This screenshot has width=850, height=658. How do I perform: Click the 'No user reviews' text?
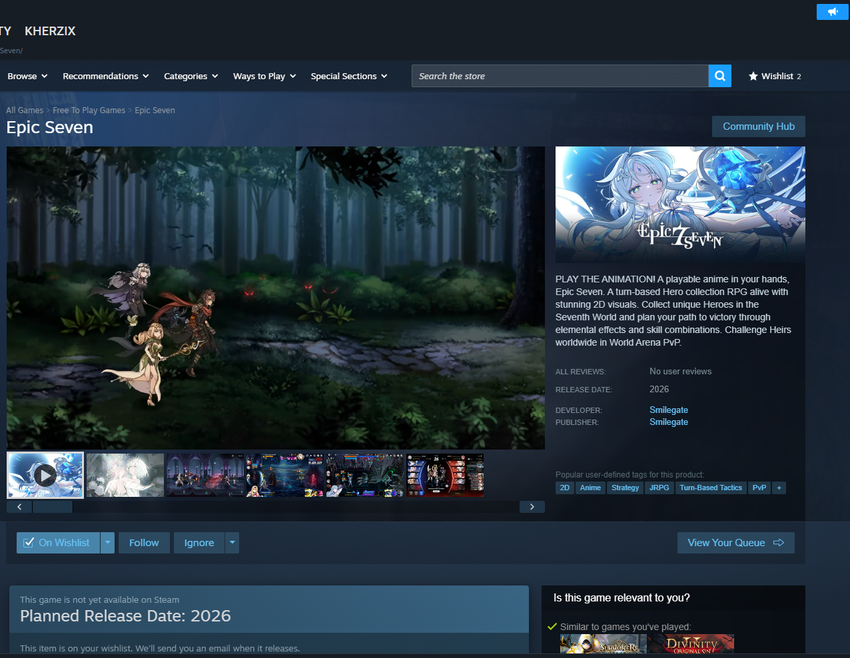680,371
